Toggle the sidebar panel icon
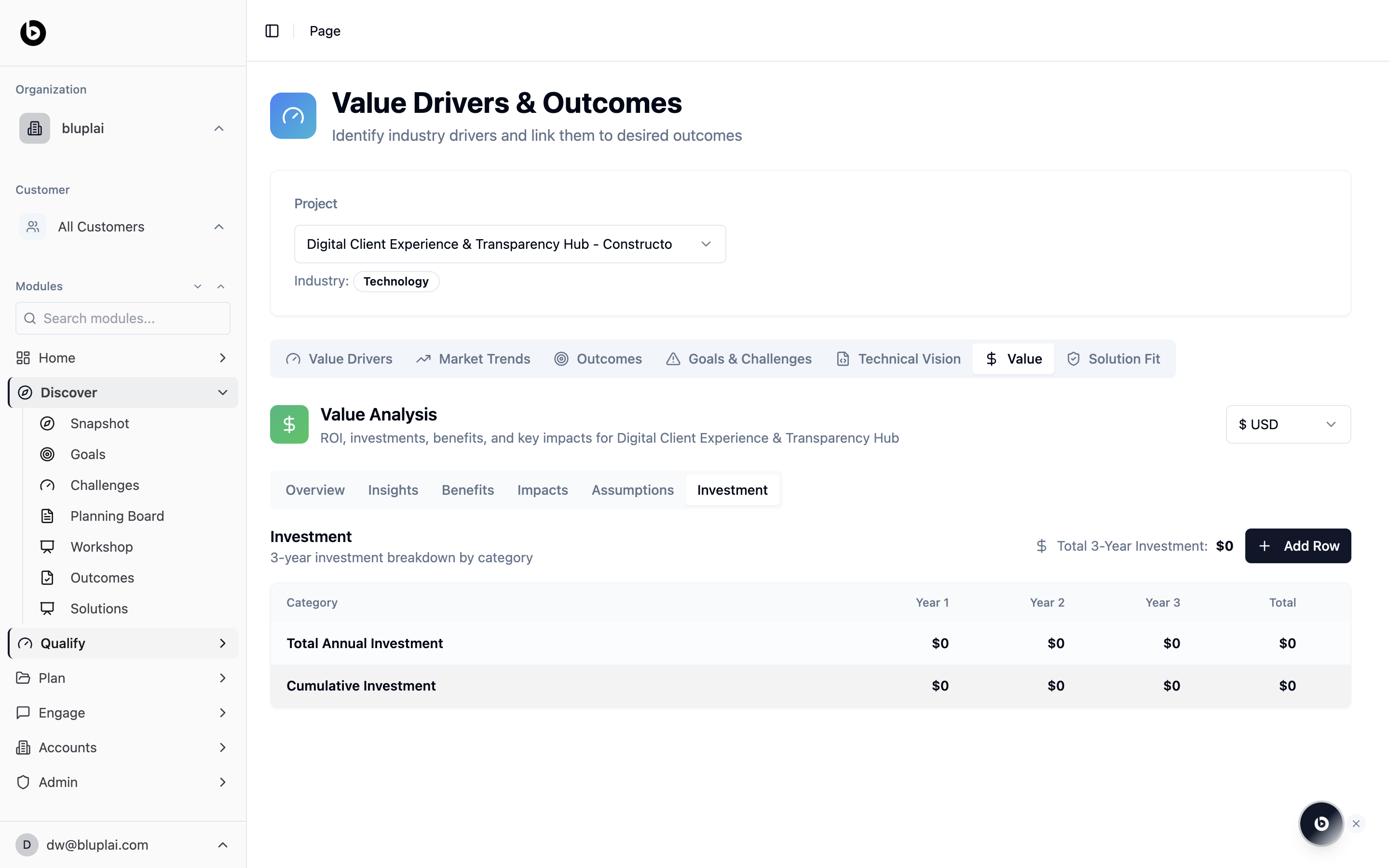1389x868 pixels. click(x=272, y=31)
